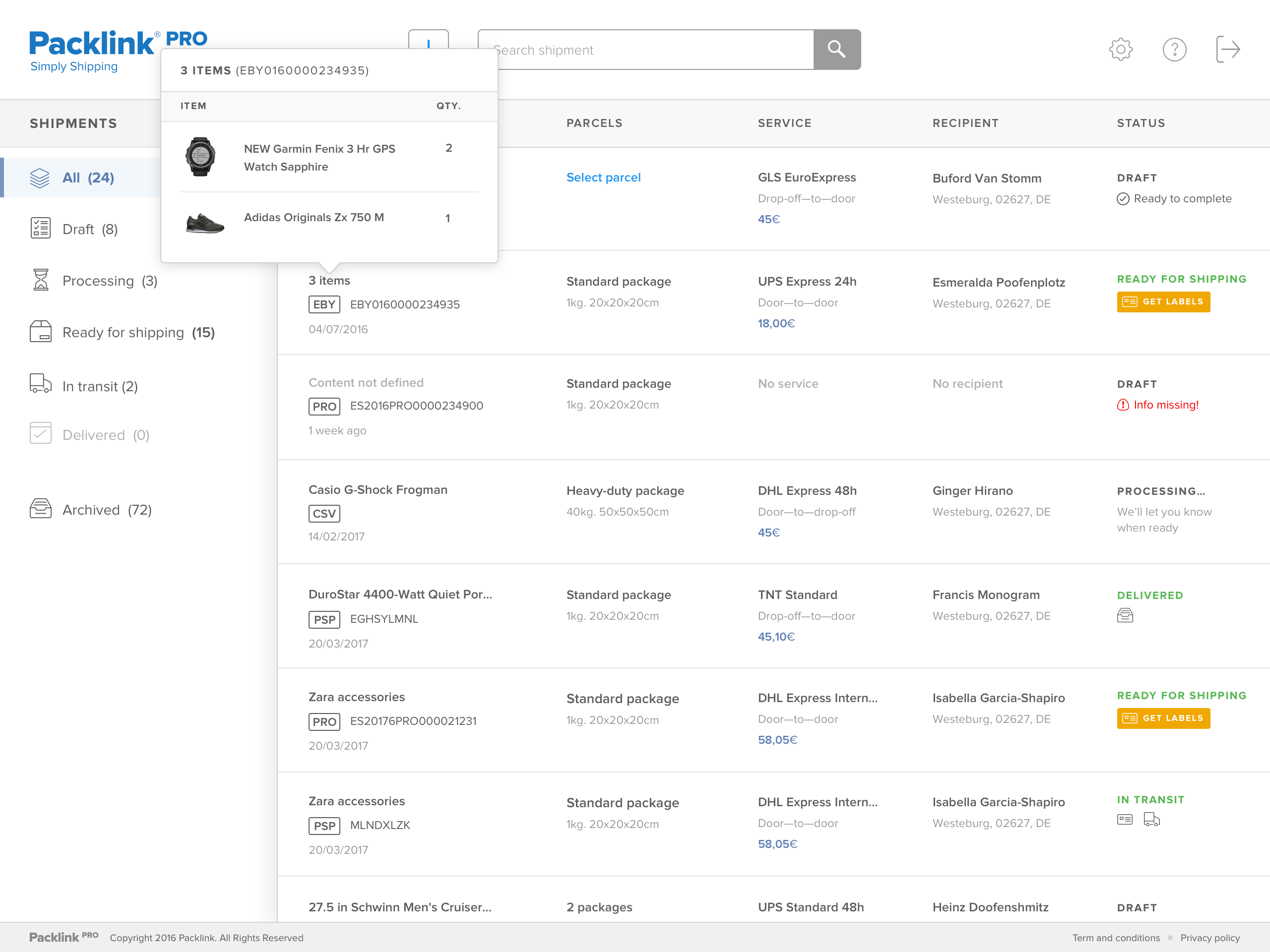Open the Privacy policy footer link
1270x952 pixels.
(1209, 938)
